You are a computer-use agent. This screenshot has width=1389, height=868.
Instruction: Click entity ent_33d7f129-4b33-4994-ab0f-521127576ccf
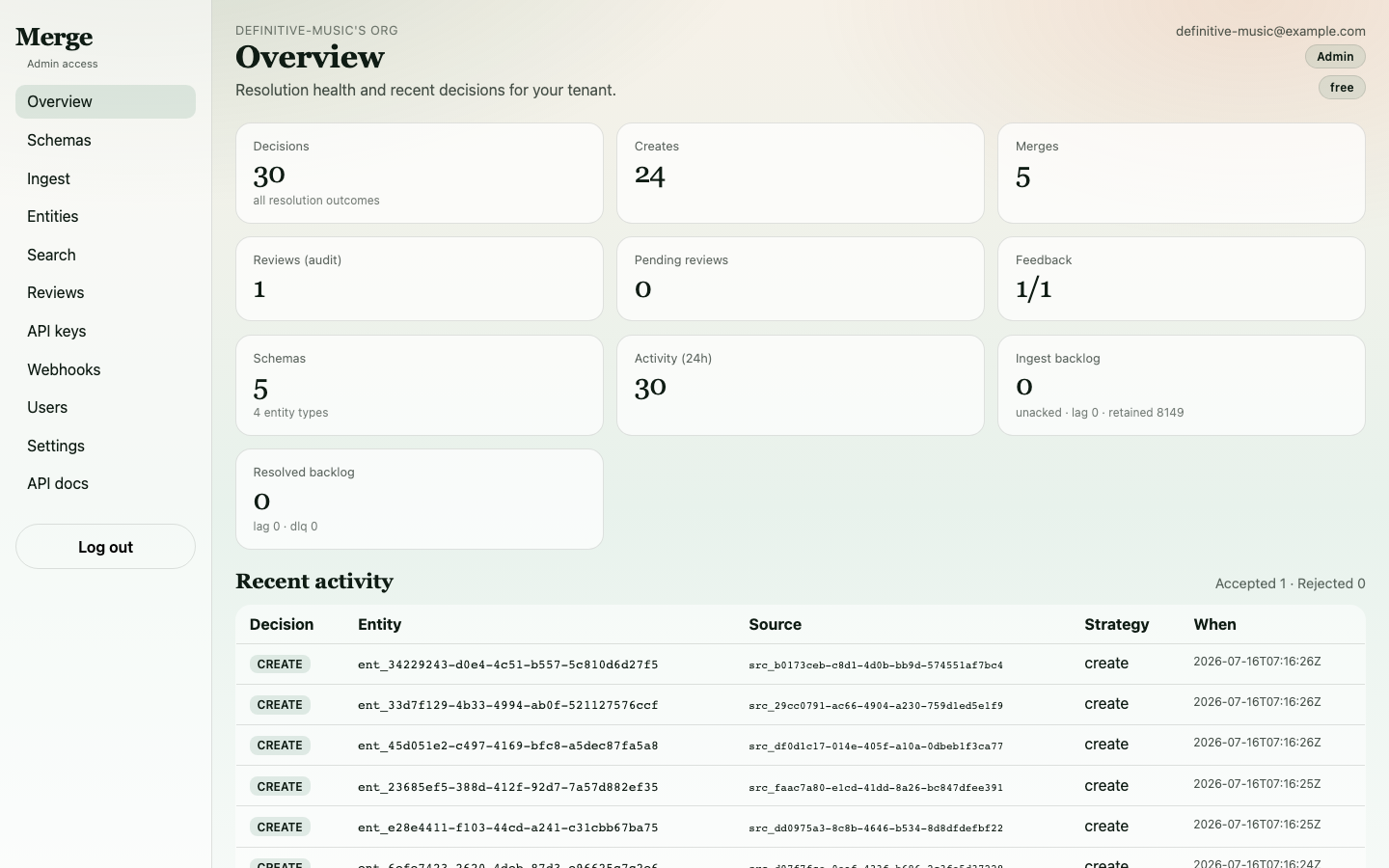[508, 705]
